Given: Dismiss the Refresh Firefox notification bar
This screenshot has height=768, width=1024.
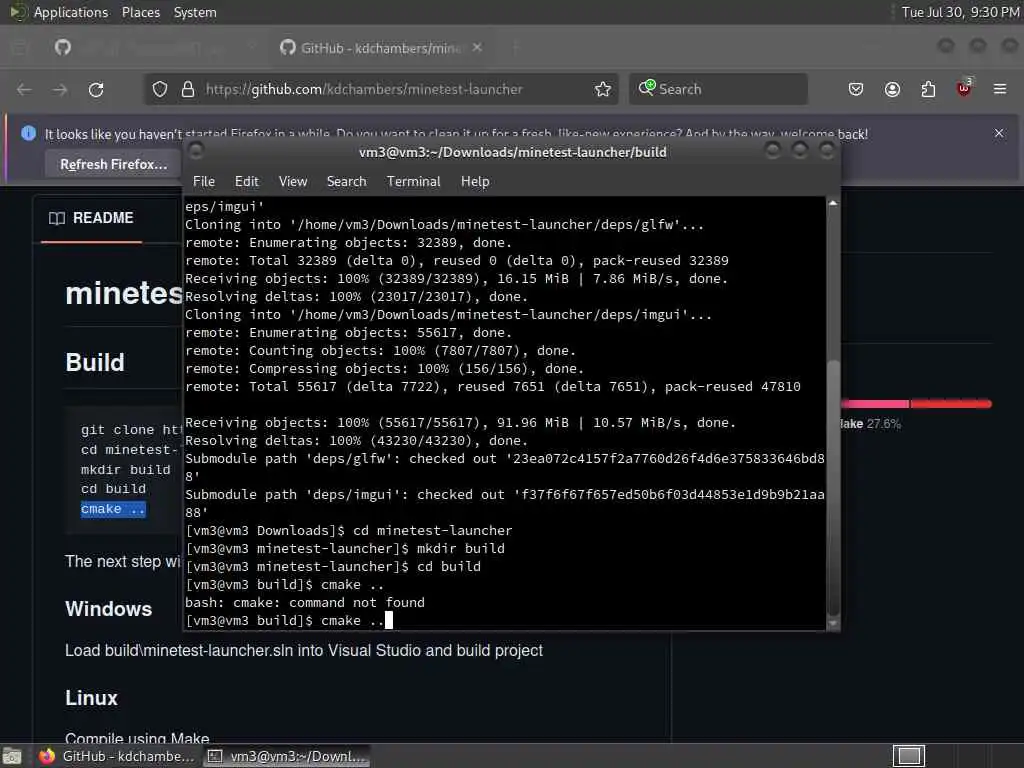Looking at the screenshot, I should (999, 133).
